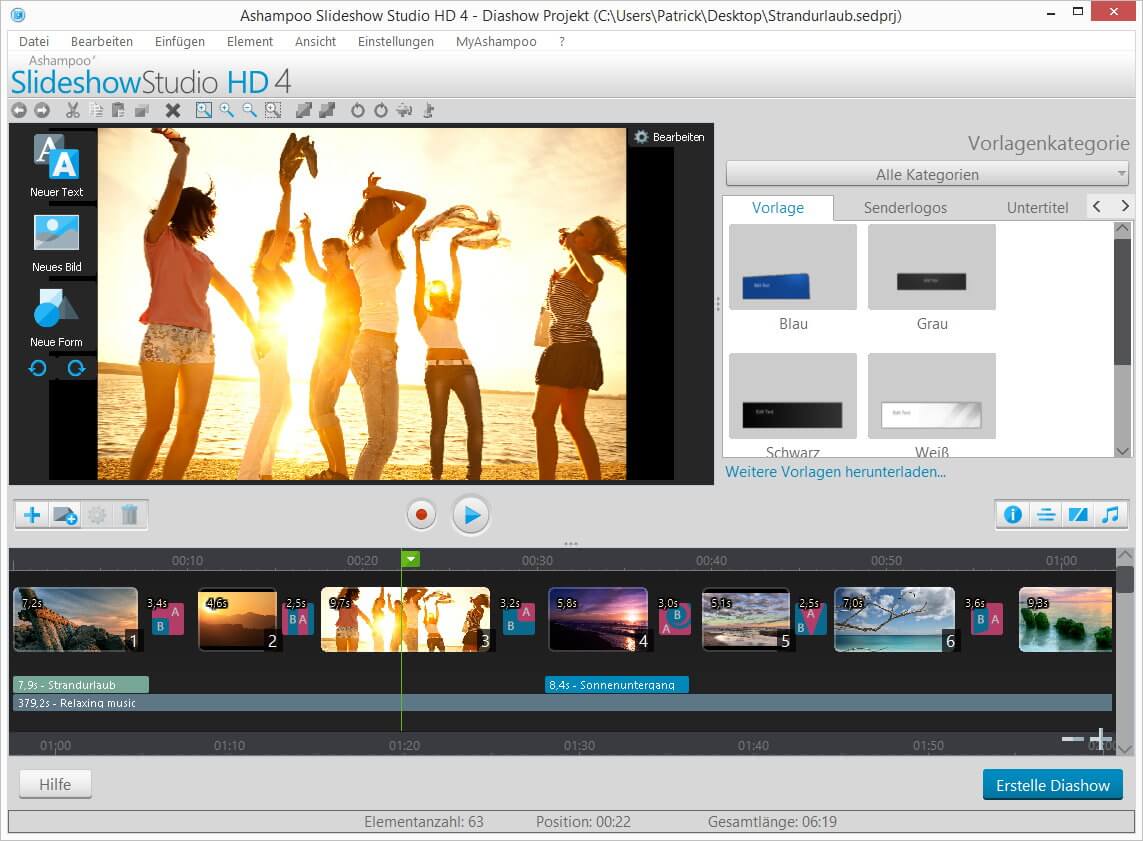Screen dimensions: 1143x841
Task: Open the Einstellungen menu
Action: pyautogui.click(x=395, y=41)
